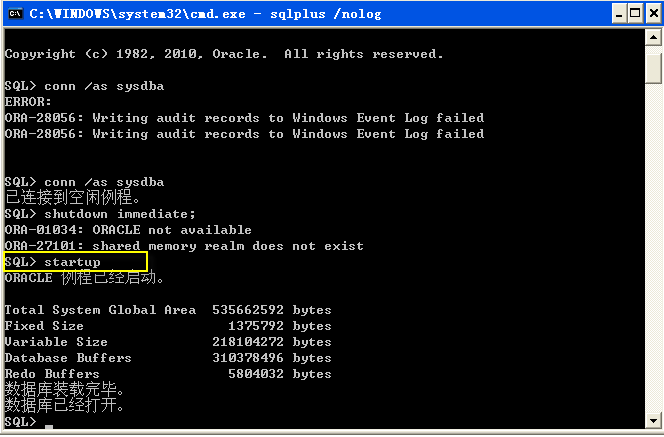664x437 pixels.
Task: Click the Redo Buffers line
Action: click(x=168, y=374)
